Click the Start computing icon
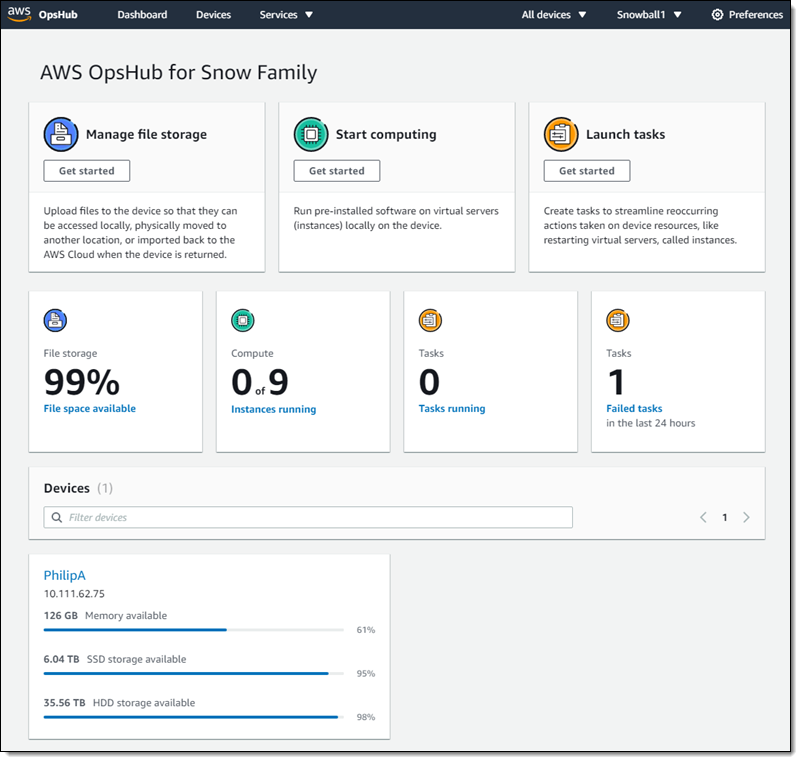The width and height of the screenshot is (801, 762). [x=309, y=134]
